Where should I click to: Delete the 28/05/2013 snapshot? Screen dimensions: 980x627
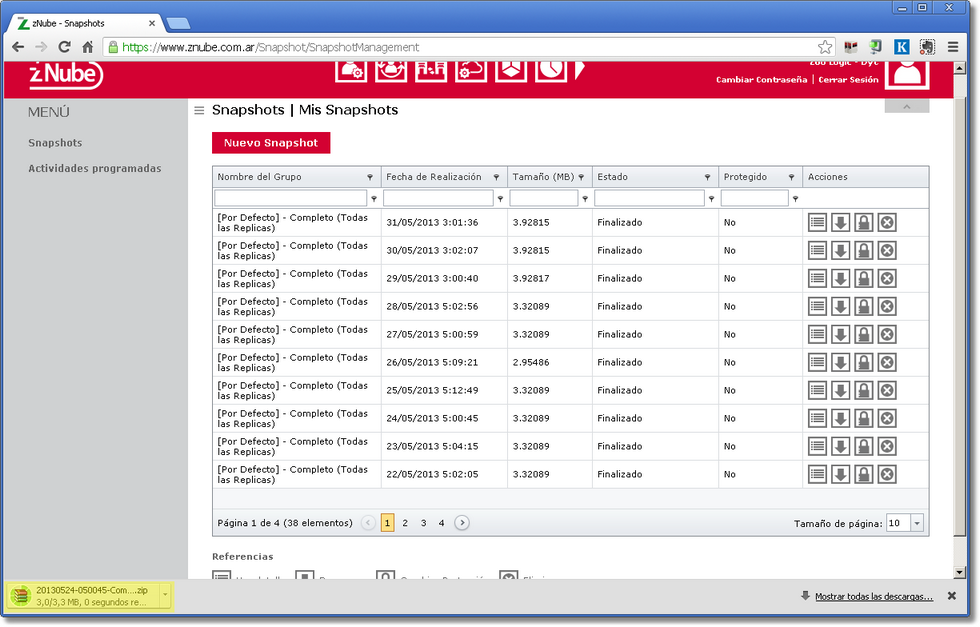point(887,306)
